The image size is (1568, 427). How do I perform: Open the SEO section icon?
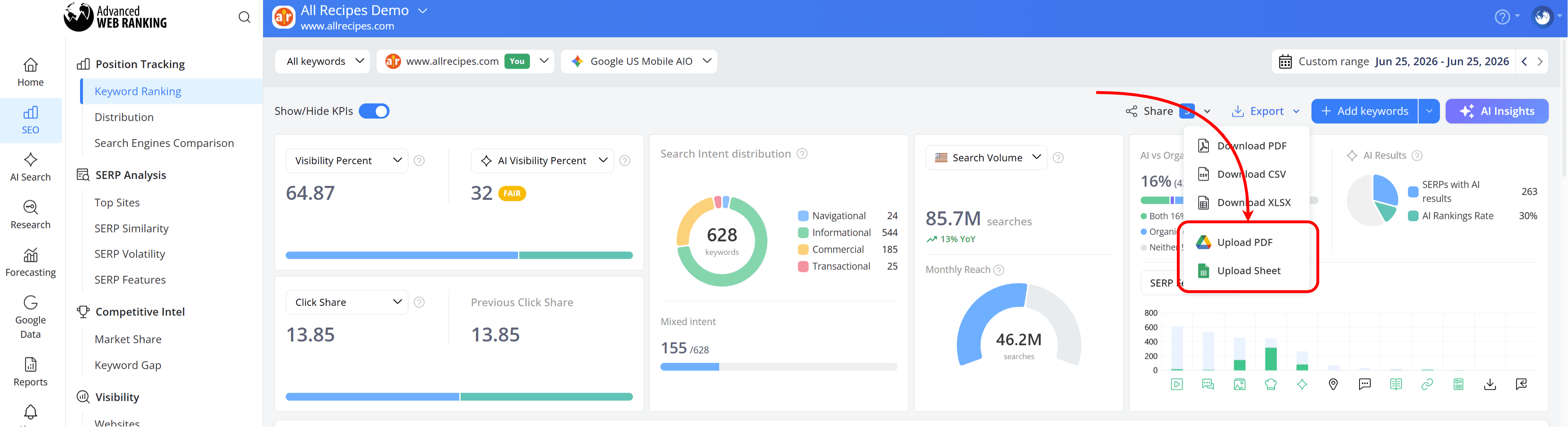[30, 120]
